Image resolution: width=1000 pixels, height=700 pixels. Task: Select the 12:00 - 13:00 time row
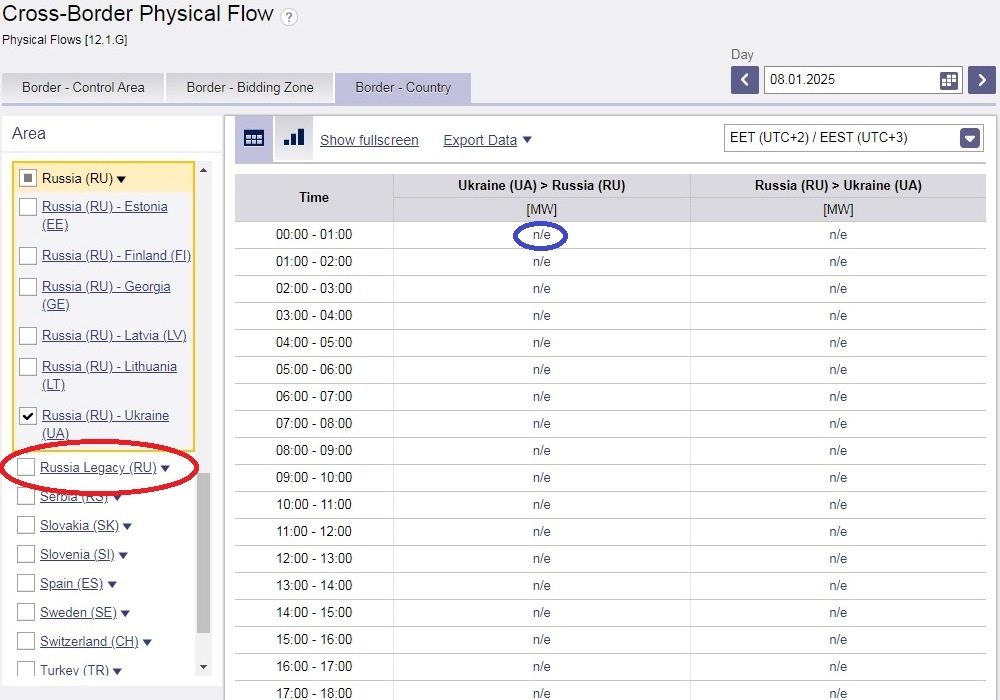(610, 558)
